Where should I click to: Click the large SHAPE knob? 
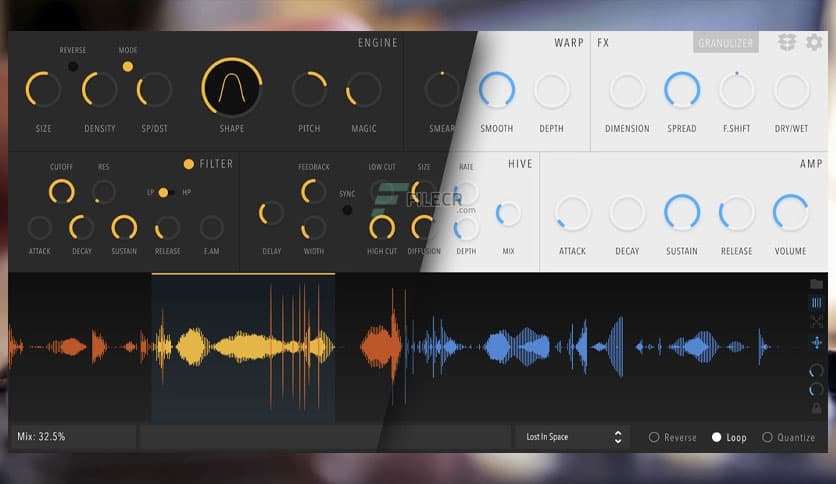tap(232, 87)
